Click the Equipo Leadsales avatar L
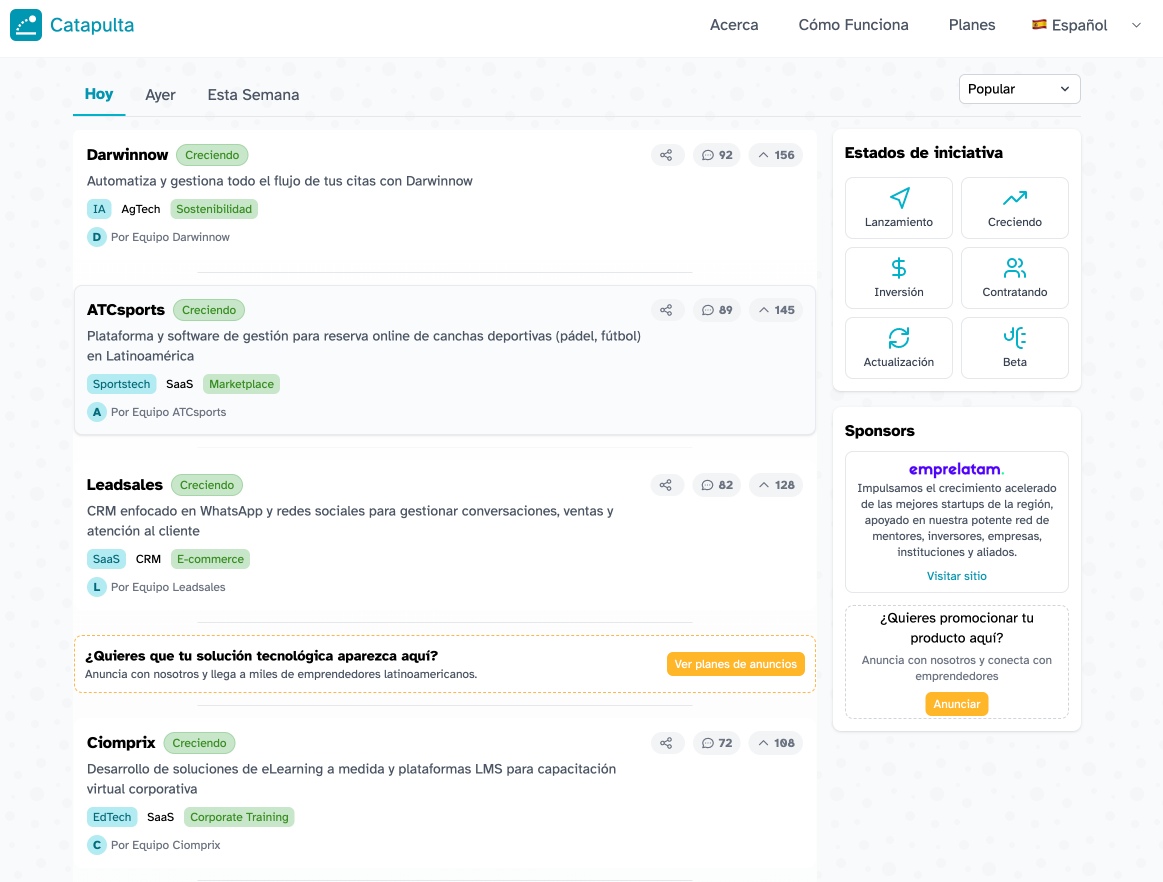The width and height of the screenshot is (1163, 882). coord(96,588)
